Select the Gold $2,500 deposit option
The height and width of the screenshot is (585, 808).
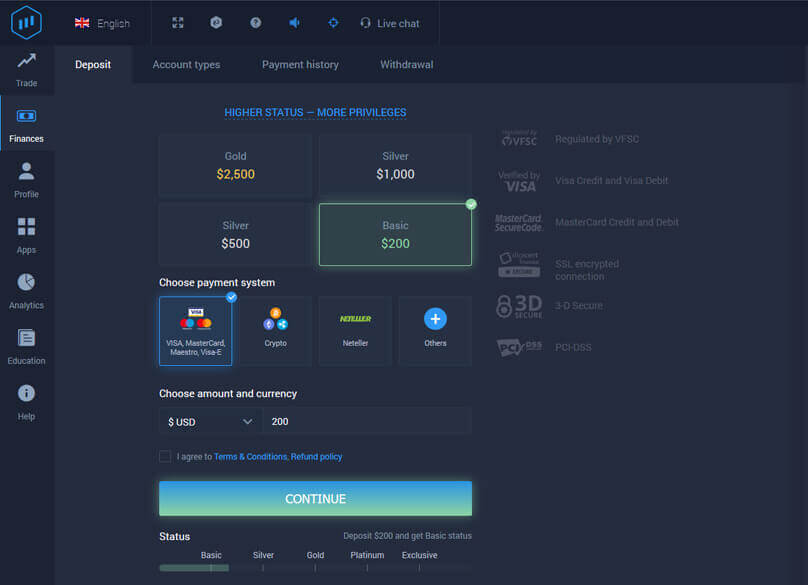coord(234,165)
